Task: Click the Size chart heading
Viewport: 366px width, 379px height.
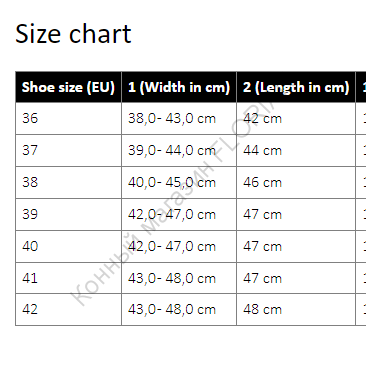Action: (73, 34)
